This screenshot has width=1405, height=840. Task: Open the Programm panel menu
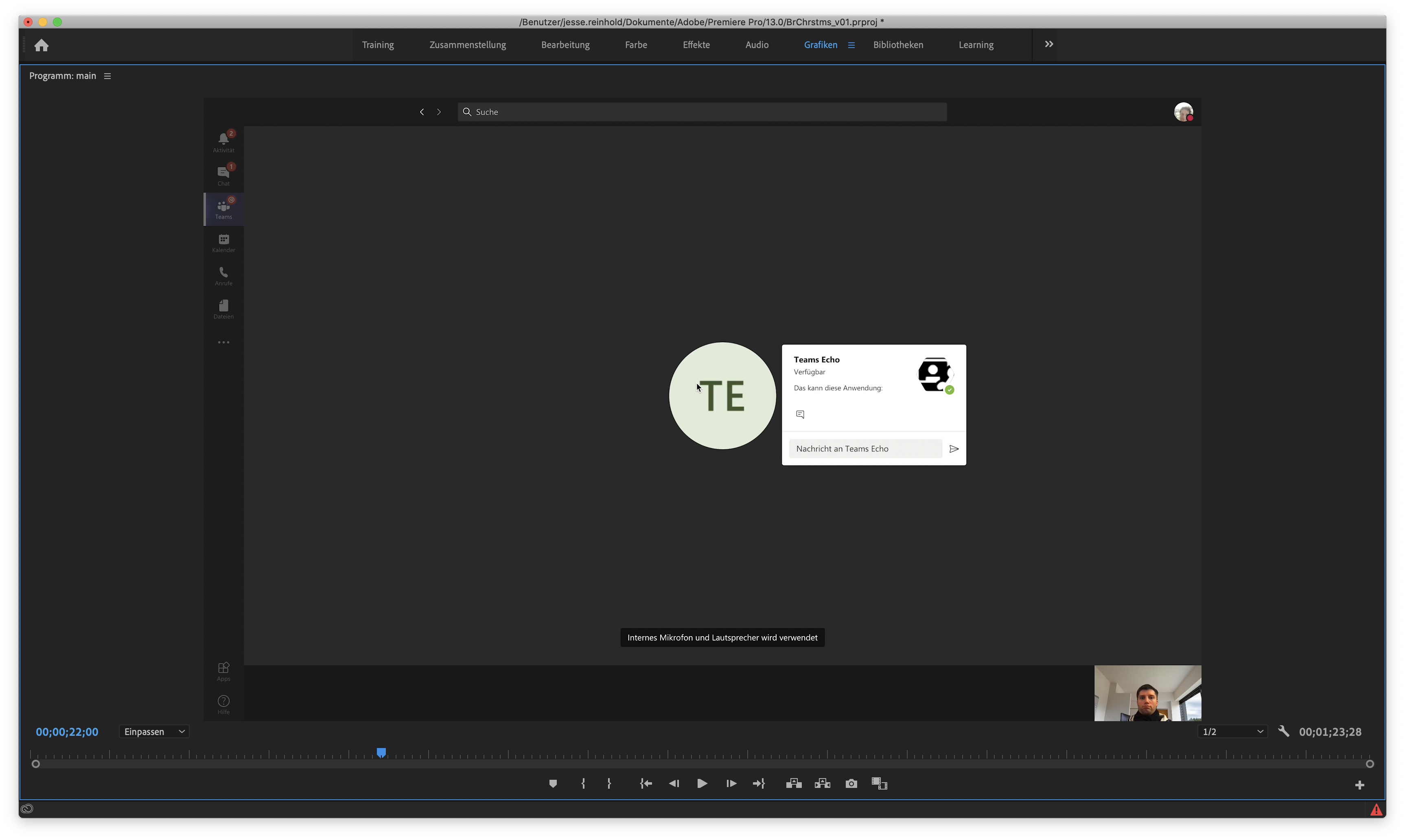pyautogui.click(x=107, y=75)
